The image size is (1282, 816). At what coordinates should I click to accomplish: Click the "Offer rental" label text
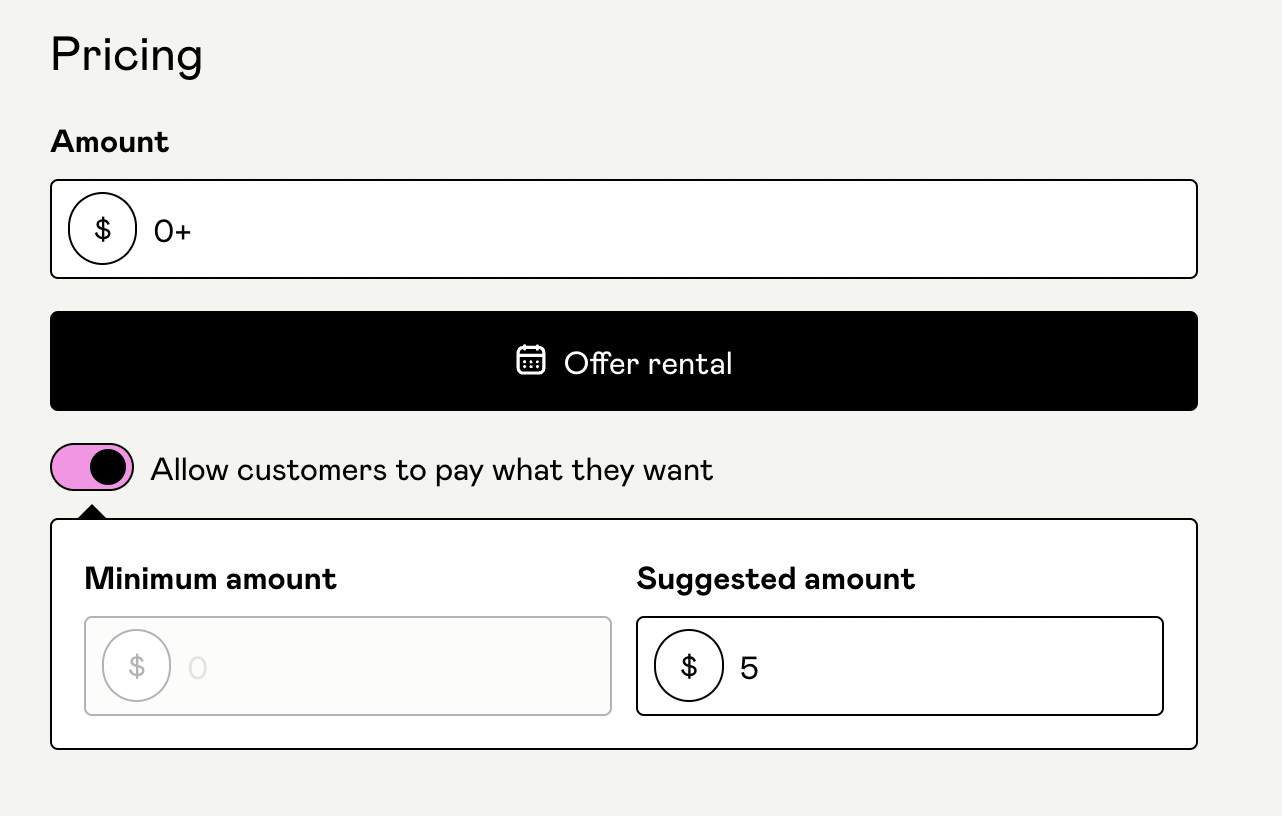tap(648, 363)
